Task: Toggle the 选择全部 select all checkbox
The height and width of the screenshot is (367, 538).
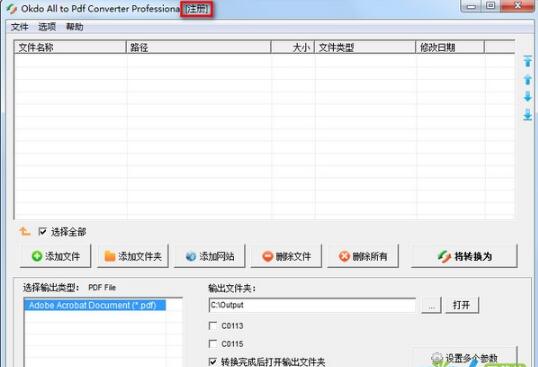Action: click(x=43, y=232)
